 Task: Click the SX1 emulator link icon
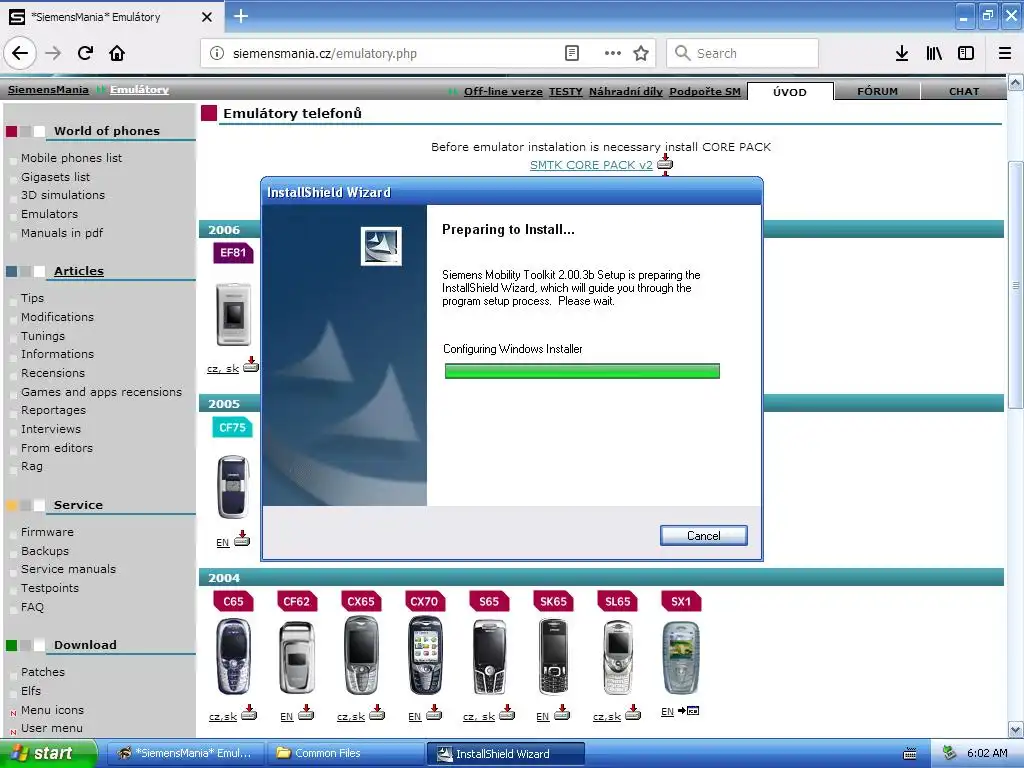[688, 711]
